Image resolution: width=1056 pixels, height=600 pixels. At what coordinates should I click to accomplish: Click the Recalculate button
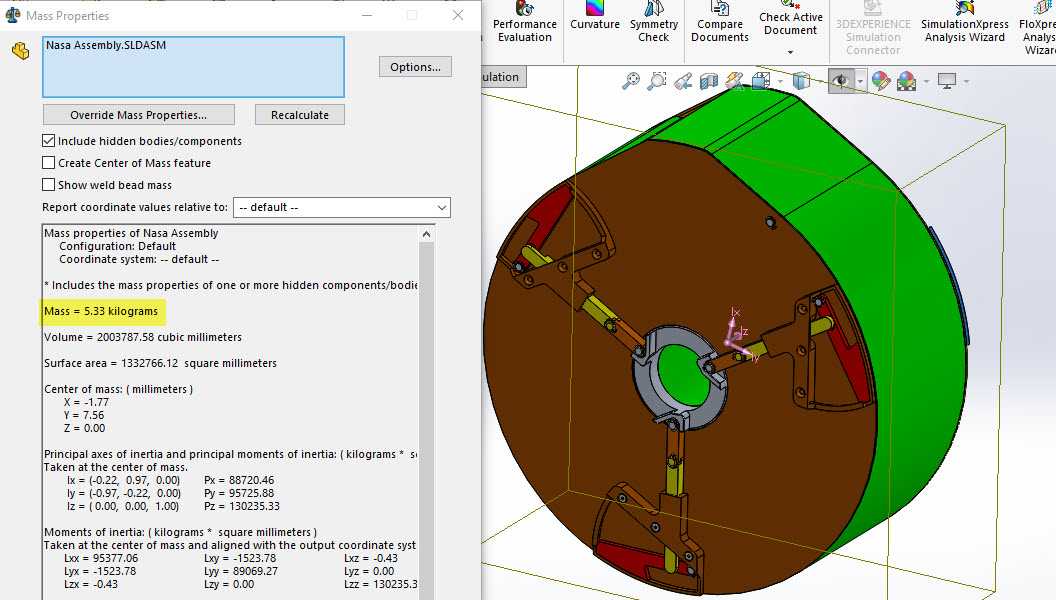(300, 115)
